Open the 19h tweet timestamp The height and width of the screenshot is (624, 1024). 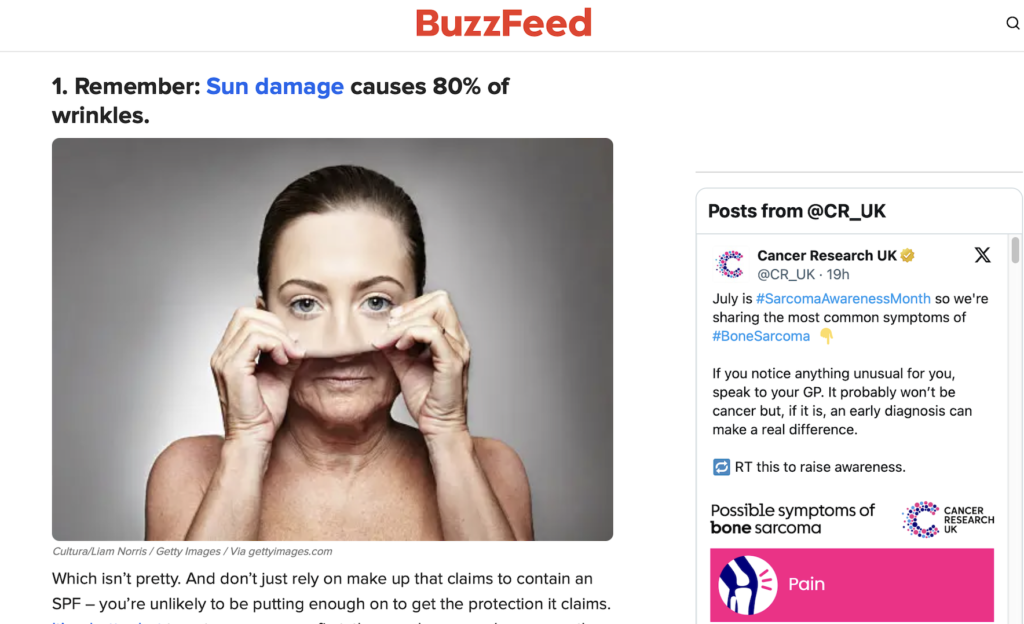coord(838,274)
